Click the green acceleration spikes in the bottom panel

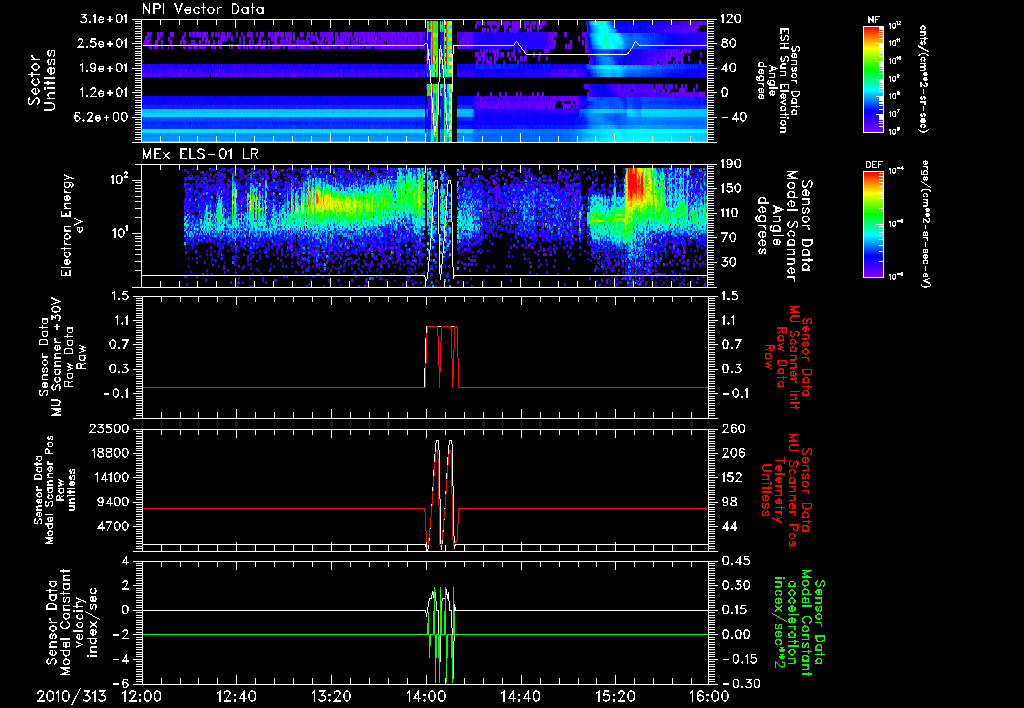tap(441, 634)
